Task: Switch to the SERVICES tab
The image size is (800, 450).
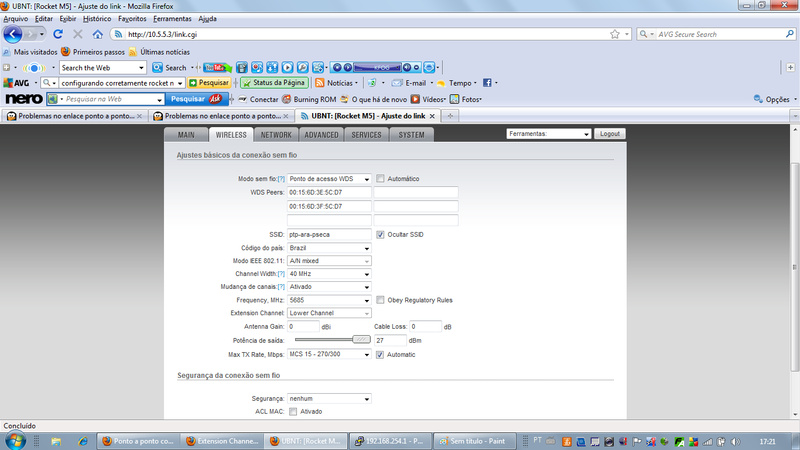Action: 366,135
